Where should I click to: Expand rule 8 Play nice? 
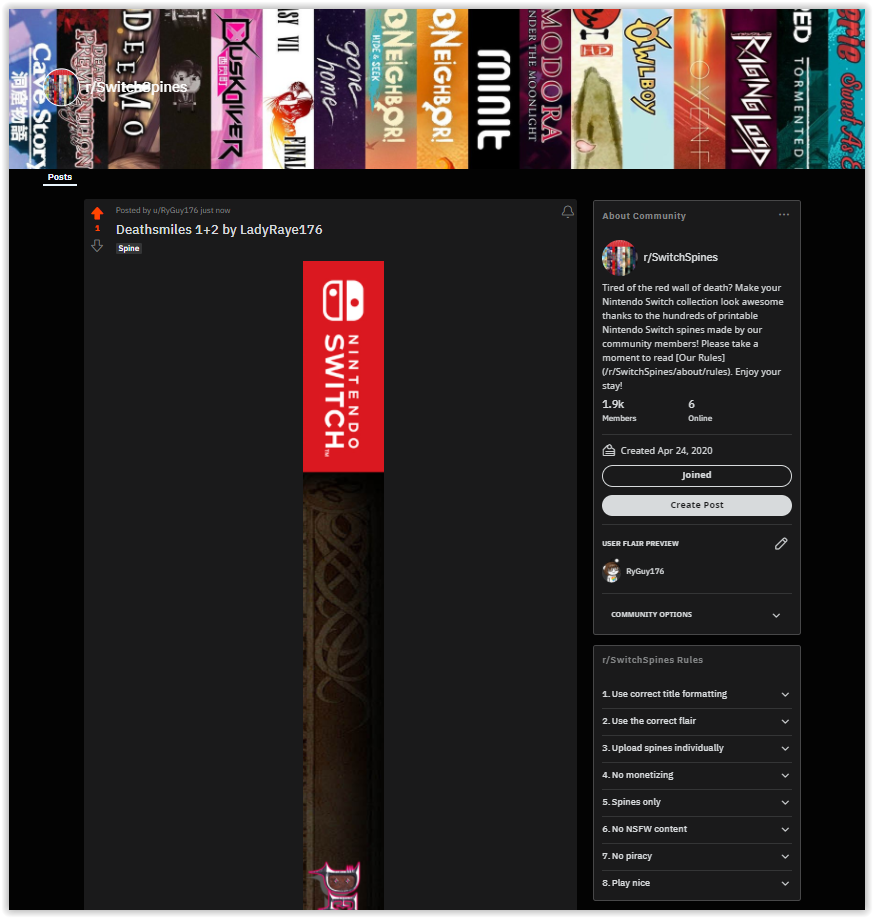[x=697, y=882]
